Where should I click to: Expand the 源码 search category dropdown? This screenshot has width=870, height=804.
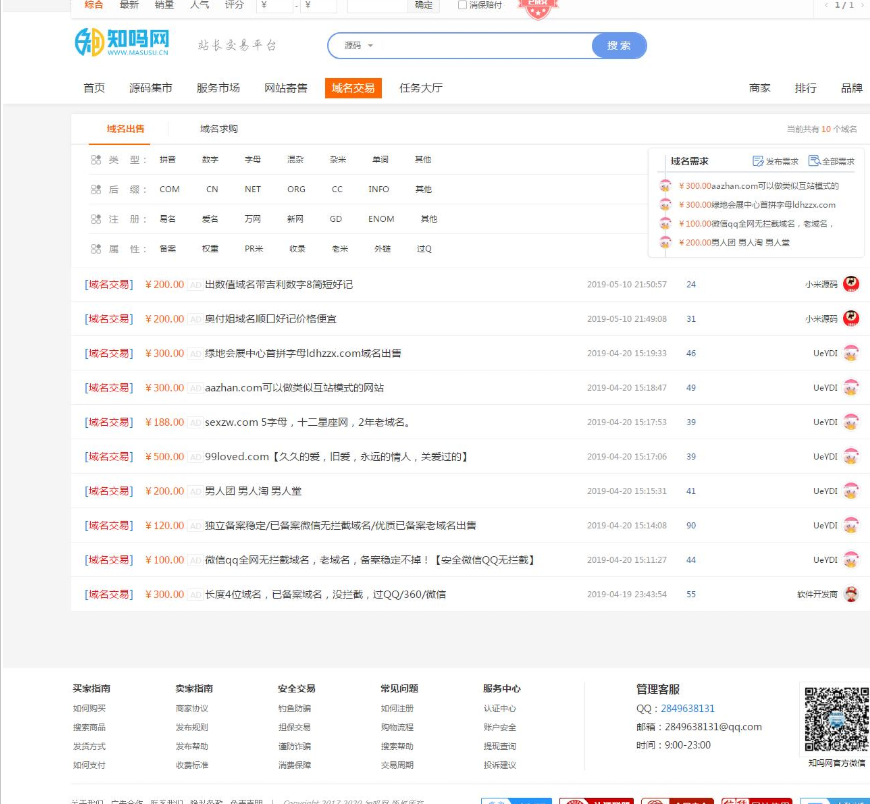pyautogui.click(x=358, y=46)
